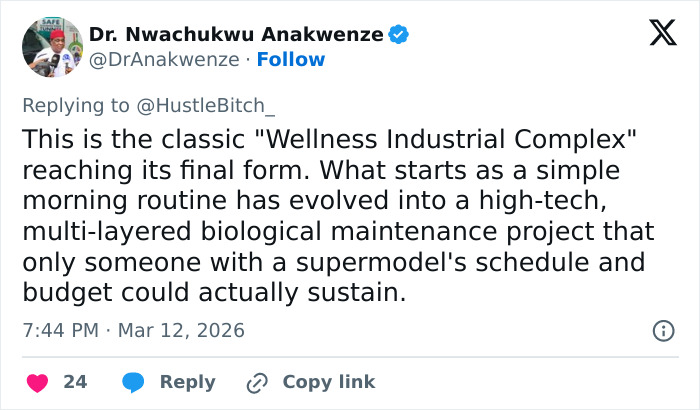Click the 7:44 PM time
700x410 pixels.
pyautogui.click(x=58, y=330)
